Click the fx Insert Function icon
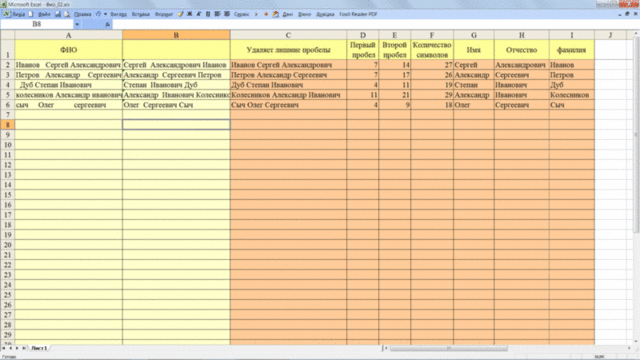Image resolution: width=640 pixels, height=360 pixels. (x=107, y=24)
